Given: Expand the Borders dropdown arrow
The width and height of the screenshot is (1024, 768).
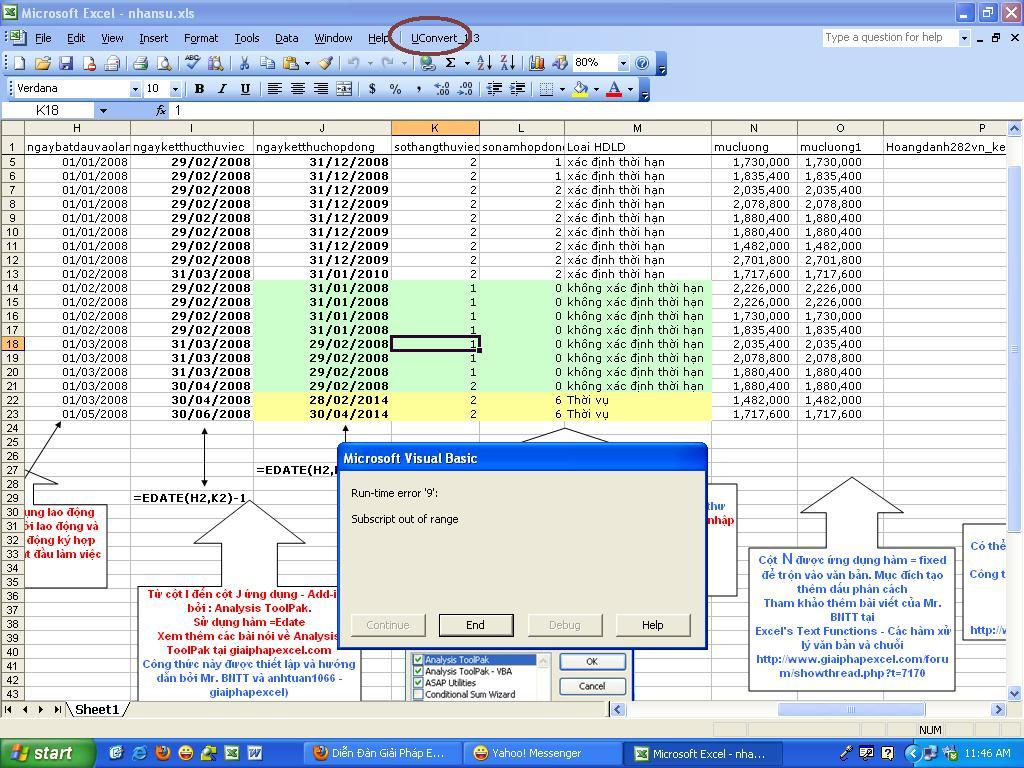Looking at the screenshot, I should (x=562, y=89).
